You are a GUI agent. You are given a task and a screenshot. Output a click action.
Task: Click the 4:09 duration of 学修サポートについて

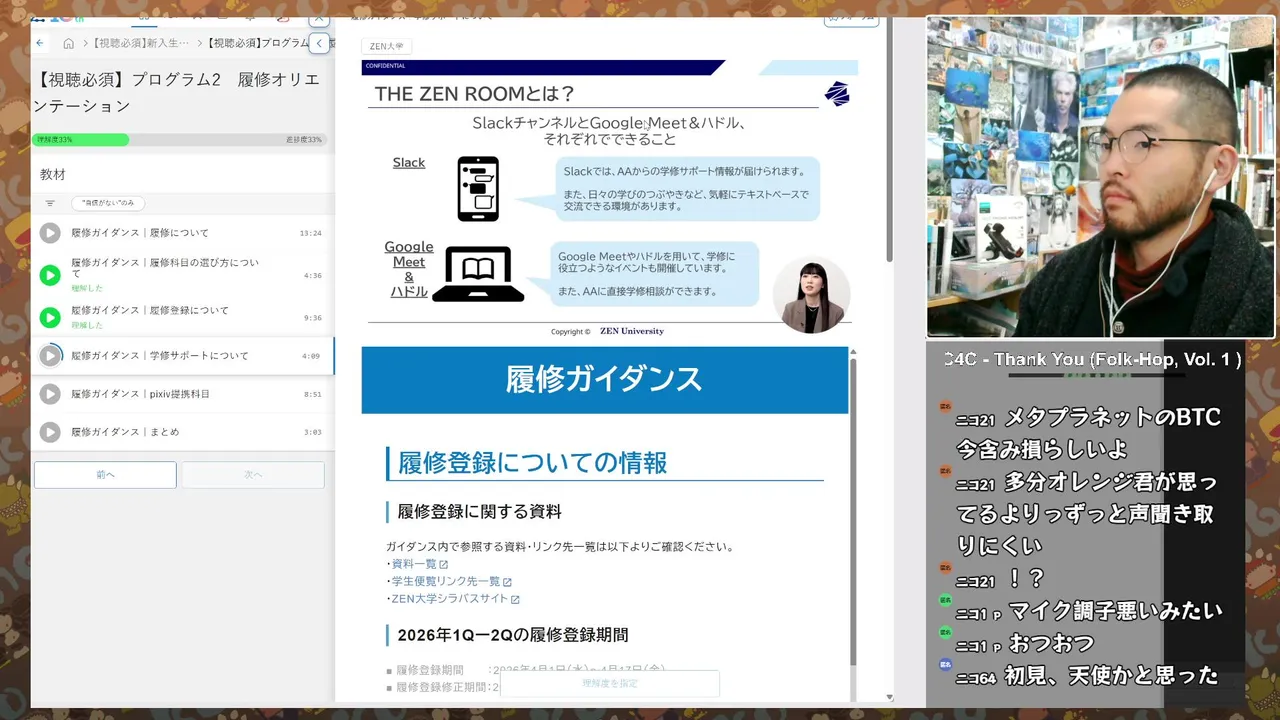[311, 356]
